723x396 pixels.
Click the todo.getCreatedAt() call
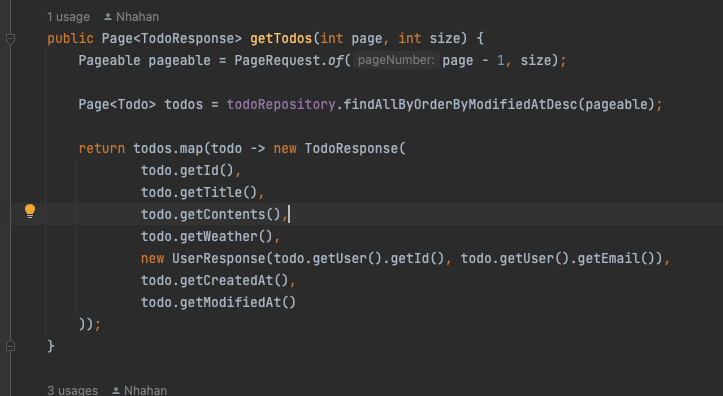(214, 280)
